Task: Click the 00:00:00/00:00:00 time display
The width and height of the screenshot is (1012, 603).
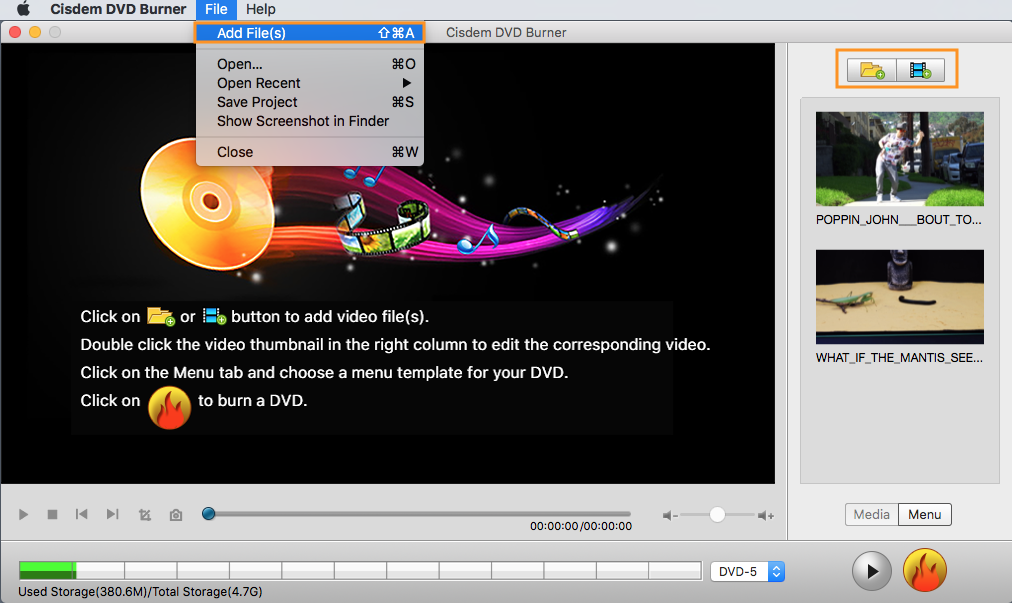Action: 581,526
